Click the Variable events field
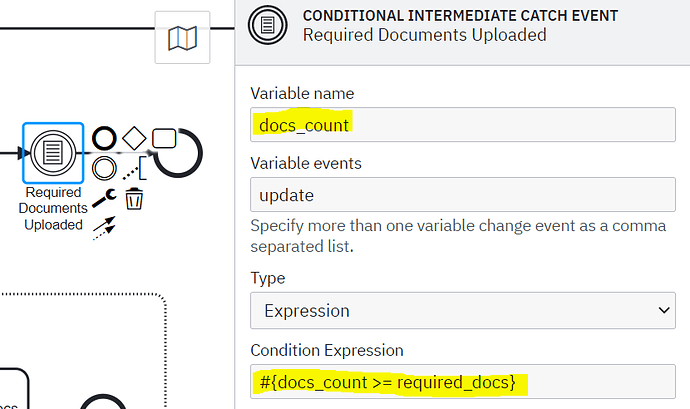Image resolution: width=690 pixels, height=409 pixels. click(462, 195)
